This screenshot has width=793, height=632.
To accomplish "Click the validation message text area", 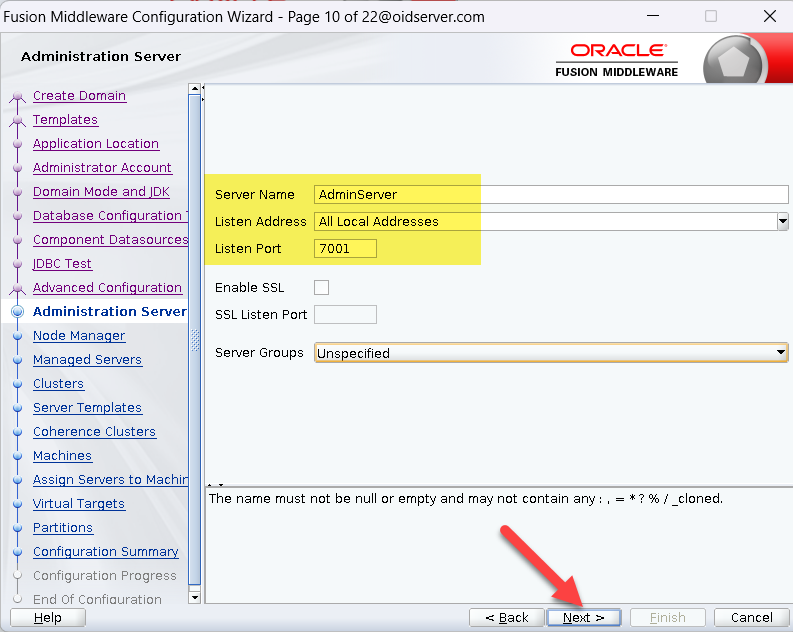I will coord(499,545).
